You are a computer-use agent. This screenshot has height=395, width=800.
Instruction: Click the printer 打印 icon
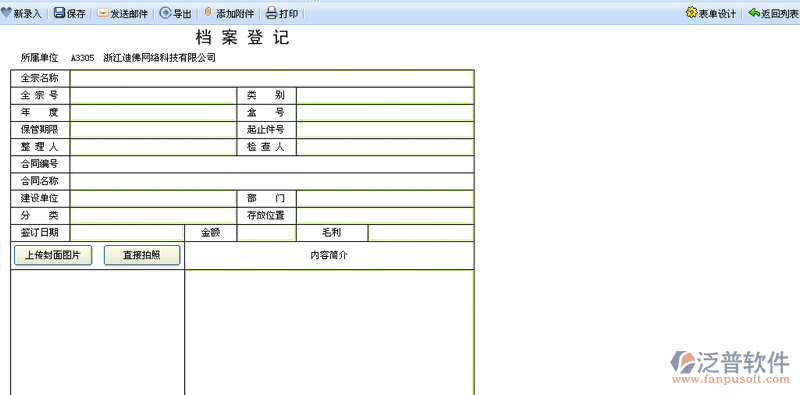[x=272, y=13]
